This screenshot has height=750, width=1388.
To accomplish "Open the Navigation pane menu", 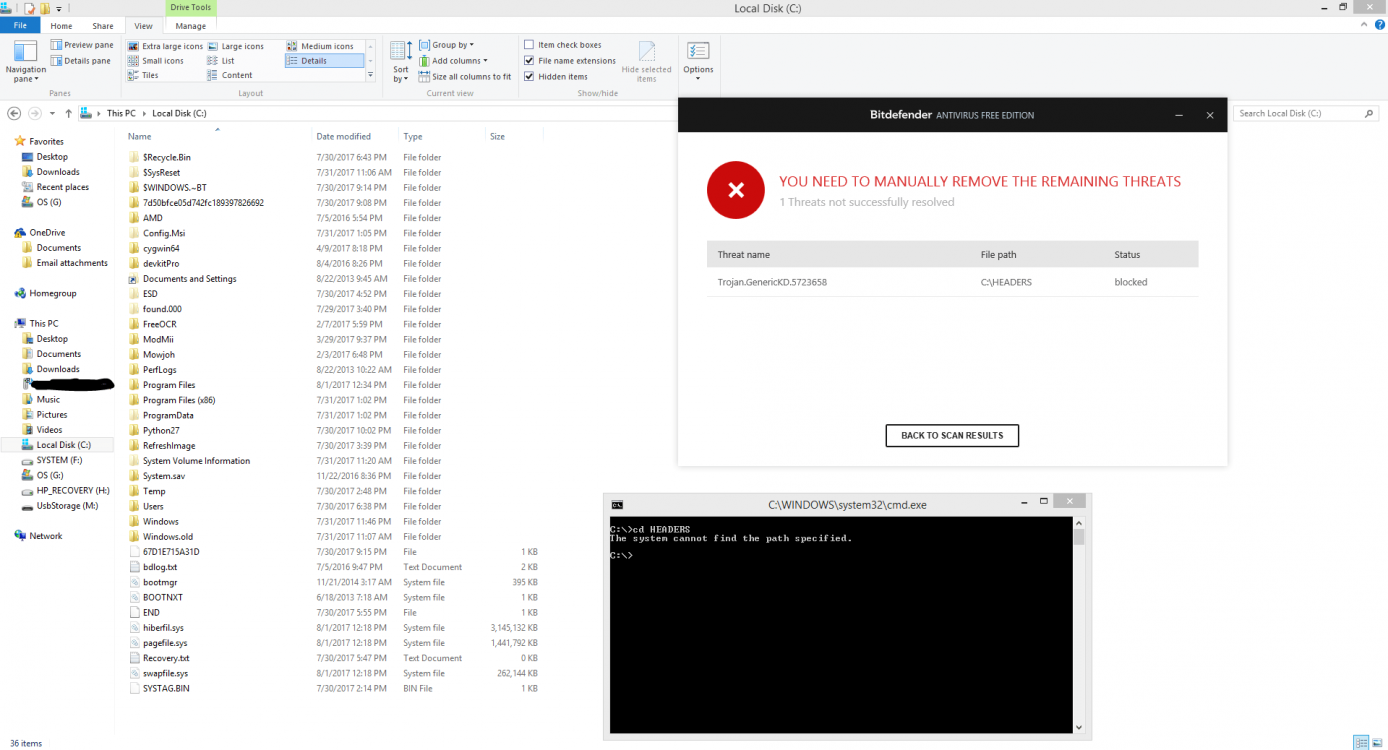I will [25, 61].
